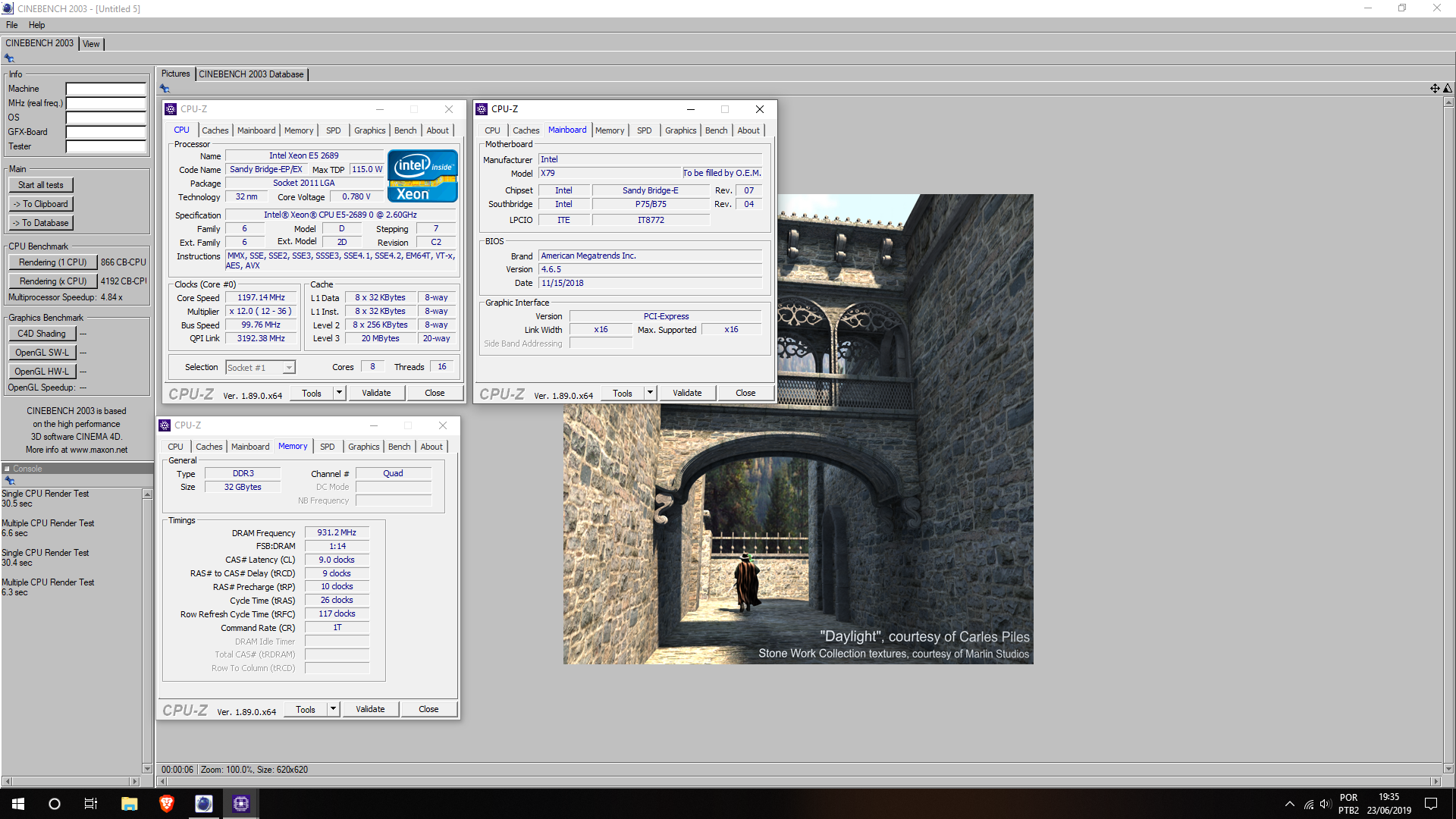Click the OS input field

[105, 118]
